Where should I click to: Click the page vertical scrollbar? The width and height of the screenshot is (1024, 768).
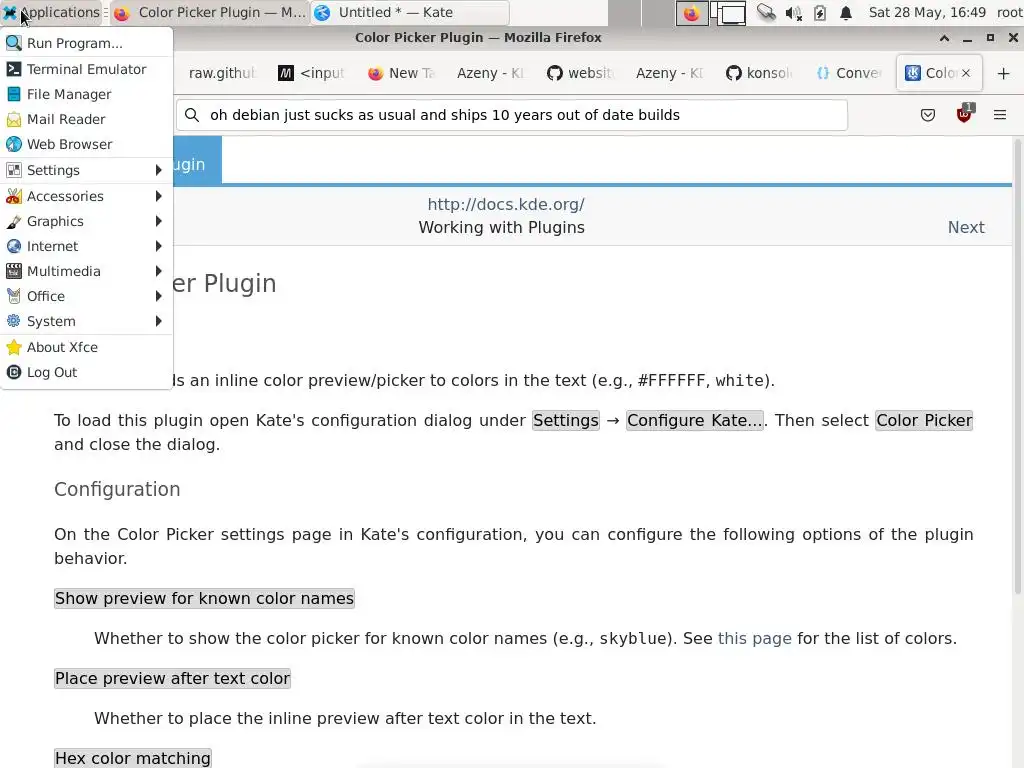pyautogui.click(x=1017, y=366)
